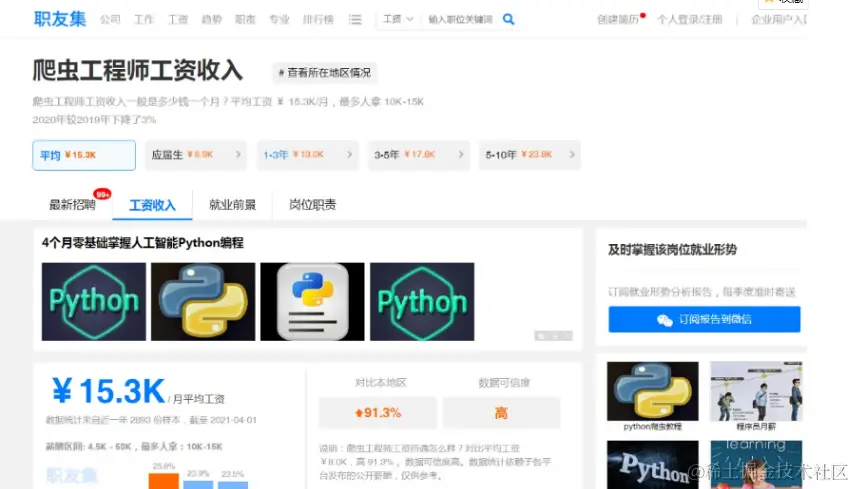Screen dimensions: 855x489
Task: Click the ad carousel pagination dots
Action: point(553,336)
